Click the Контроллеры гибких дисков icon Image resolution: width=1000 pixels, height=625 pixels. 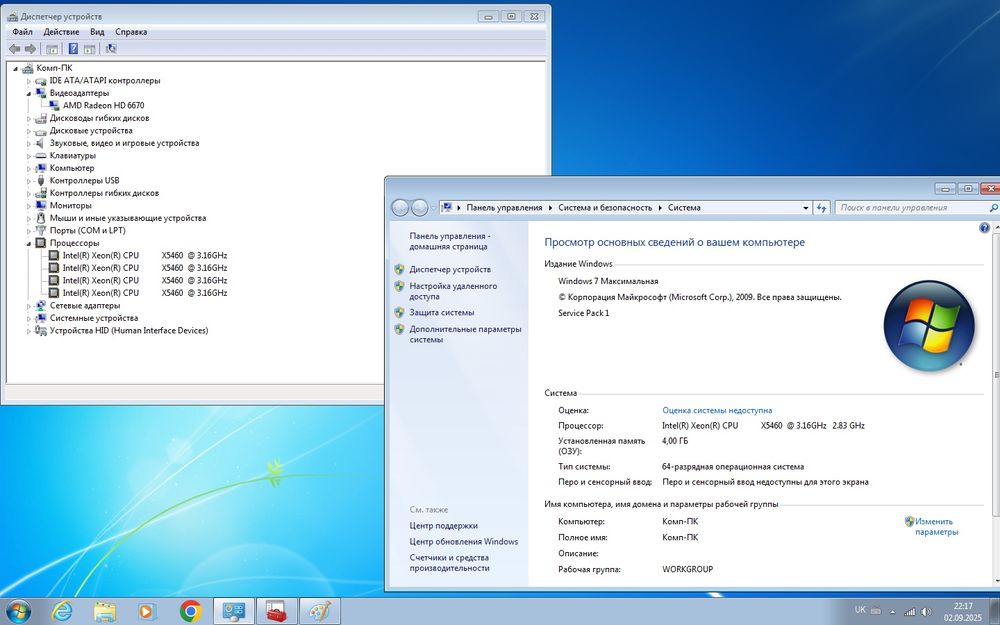tap(41, 193)
